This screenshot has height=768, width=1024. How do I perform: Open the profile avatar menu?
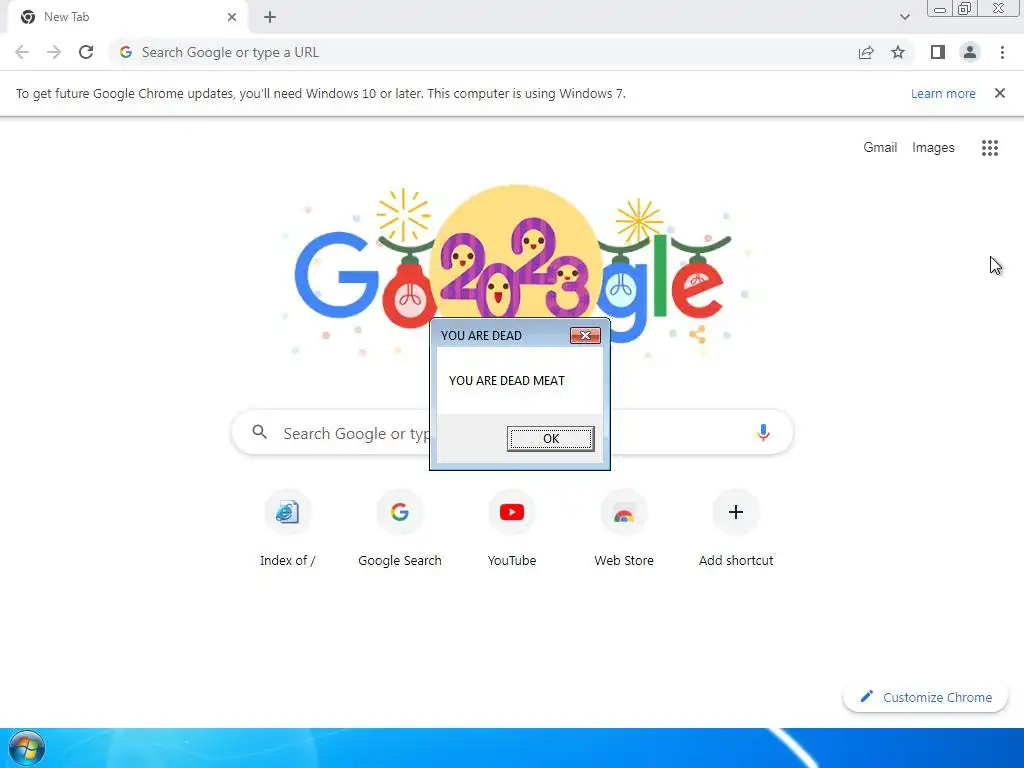[970, 52]
